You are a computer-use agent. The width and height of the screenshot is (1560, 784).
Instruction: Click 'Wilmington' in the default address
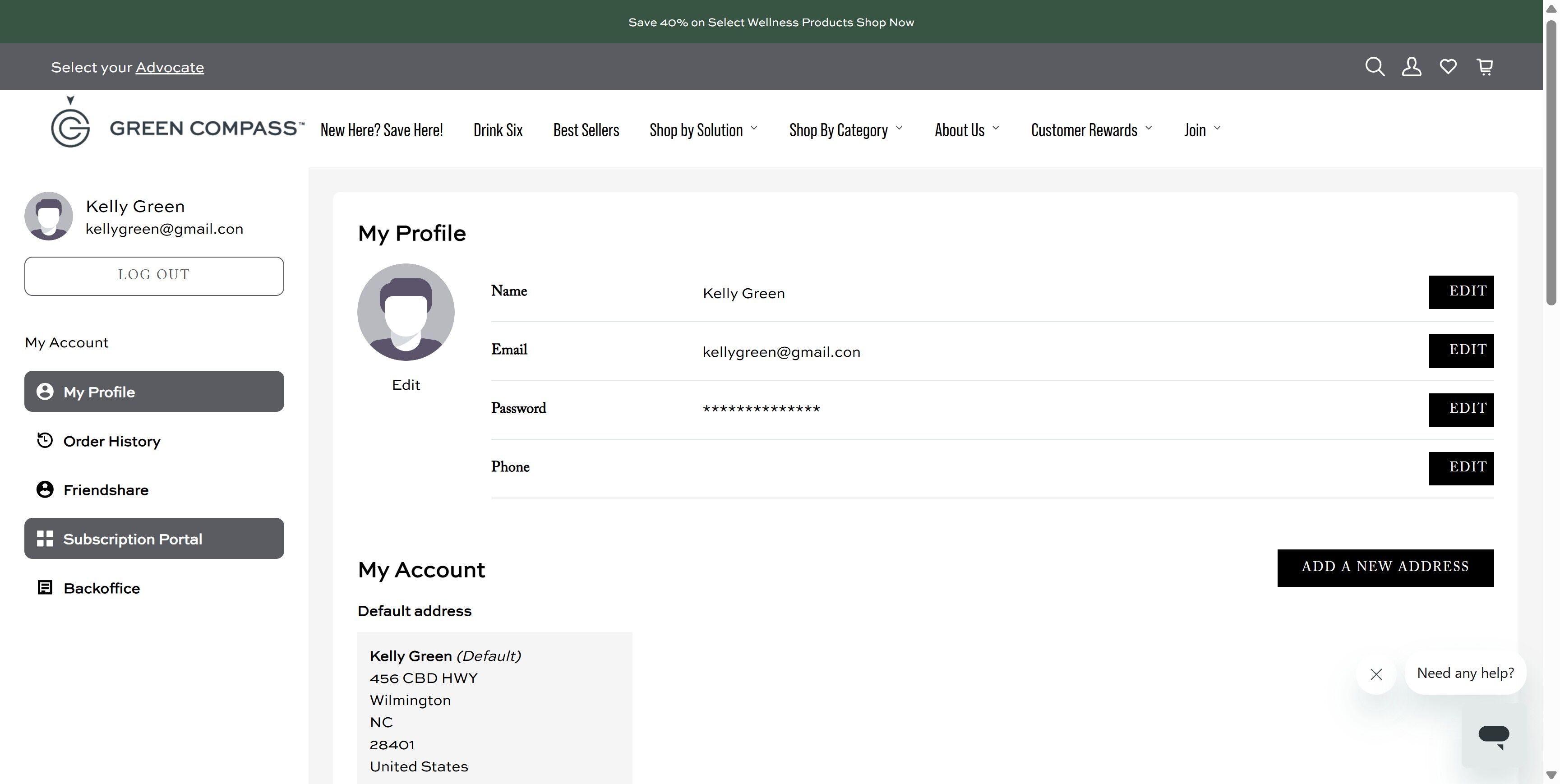point(410,701)
